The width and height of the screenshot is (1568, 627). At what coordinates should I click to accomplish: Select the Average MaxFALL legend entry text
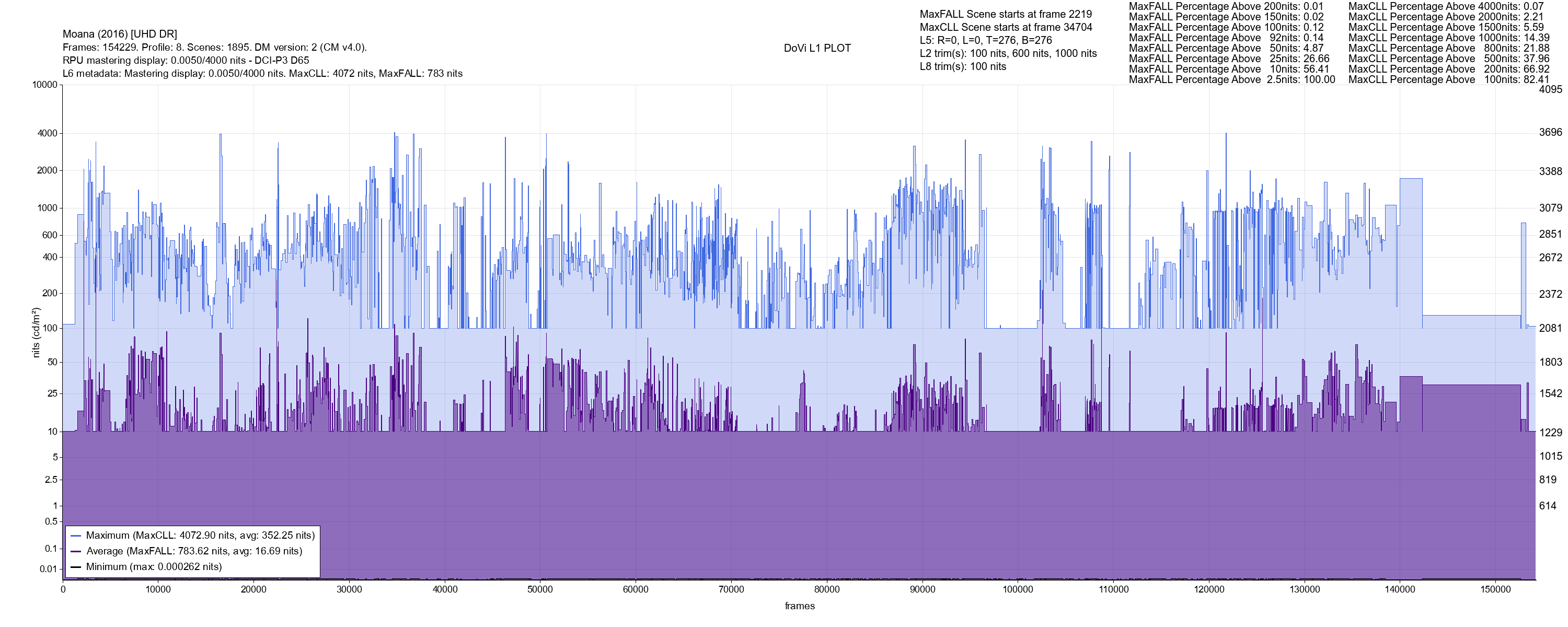coord(194,552)
